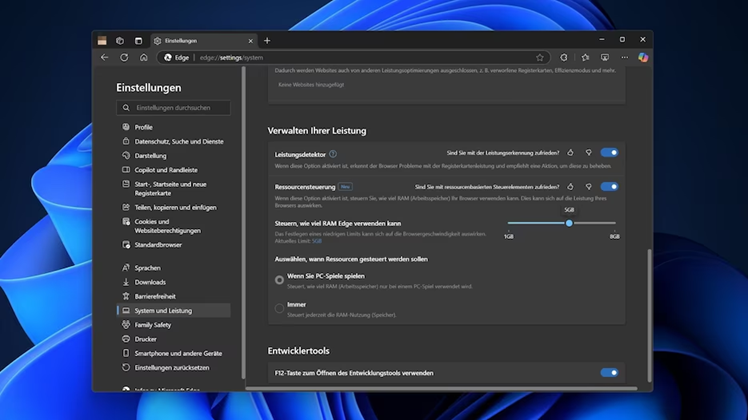Disable the Ressourcensteuerung switch
This screenshot has width=748, height=420.
pyautogui.click(x=609, y=187)
